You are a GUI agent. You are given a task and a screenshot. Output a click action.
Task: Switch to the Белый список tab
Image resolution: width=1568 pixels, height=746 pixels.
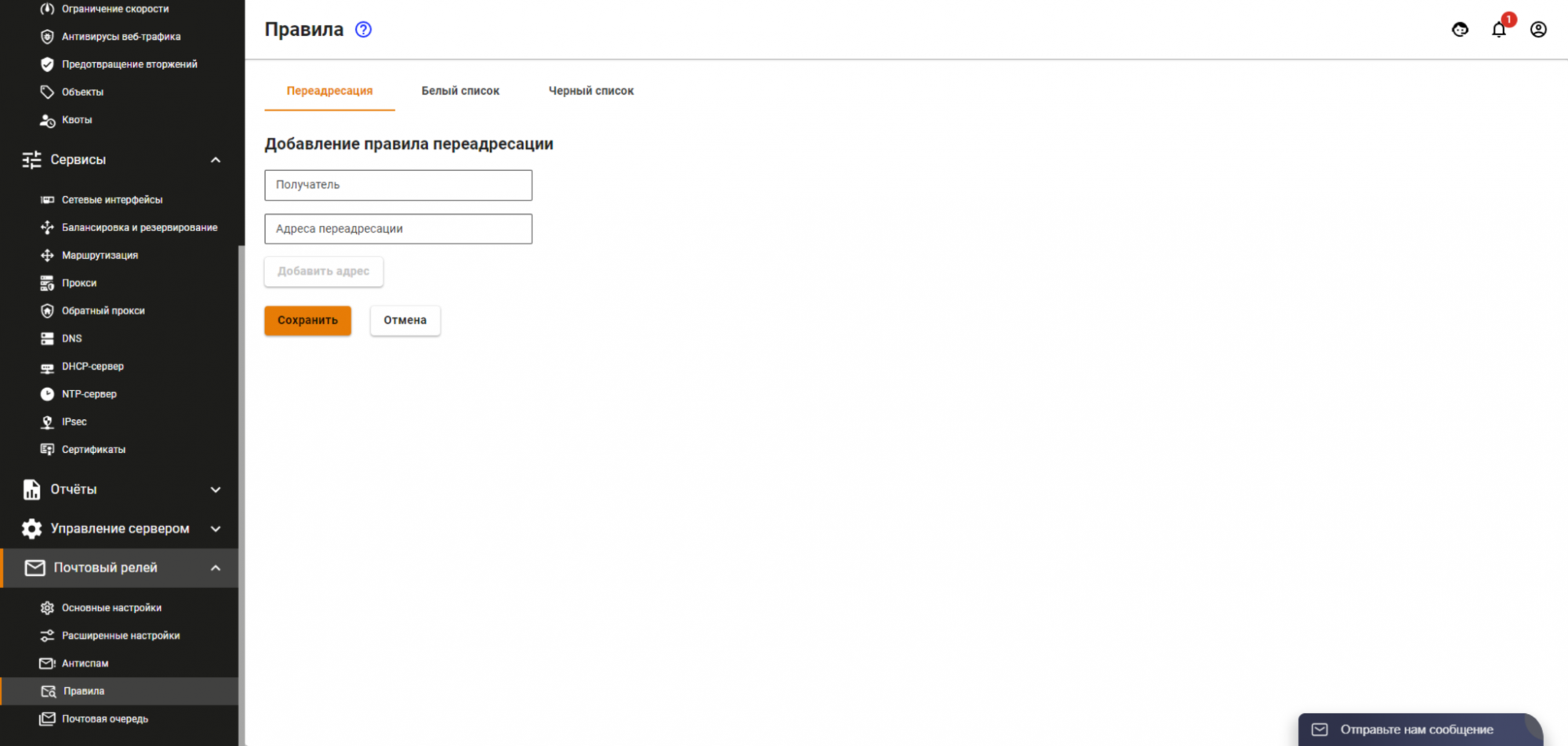pyautogui.click(x=460, y=91)
